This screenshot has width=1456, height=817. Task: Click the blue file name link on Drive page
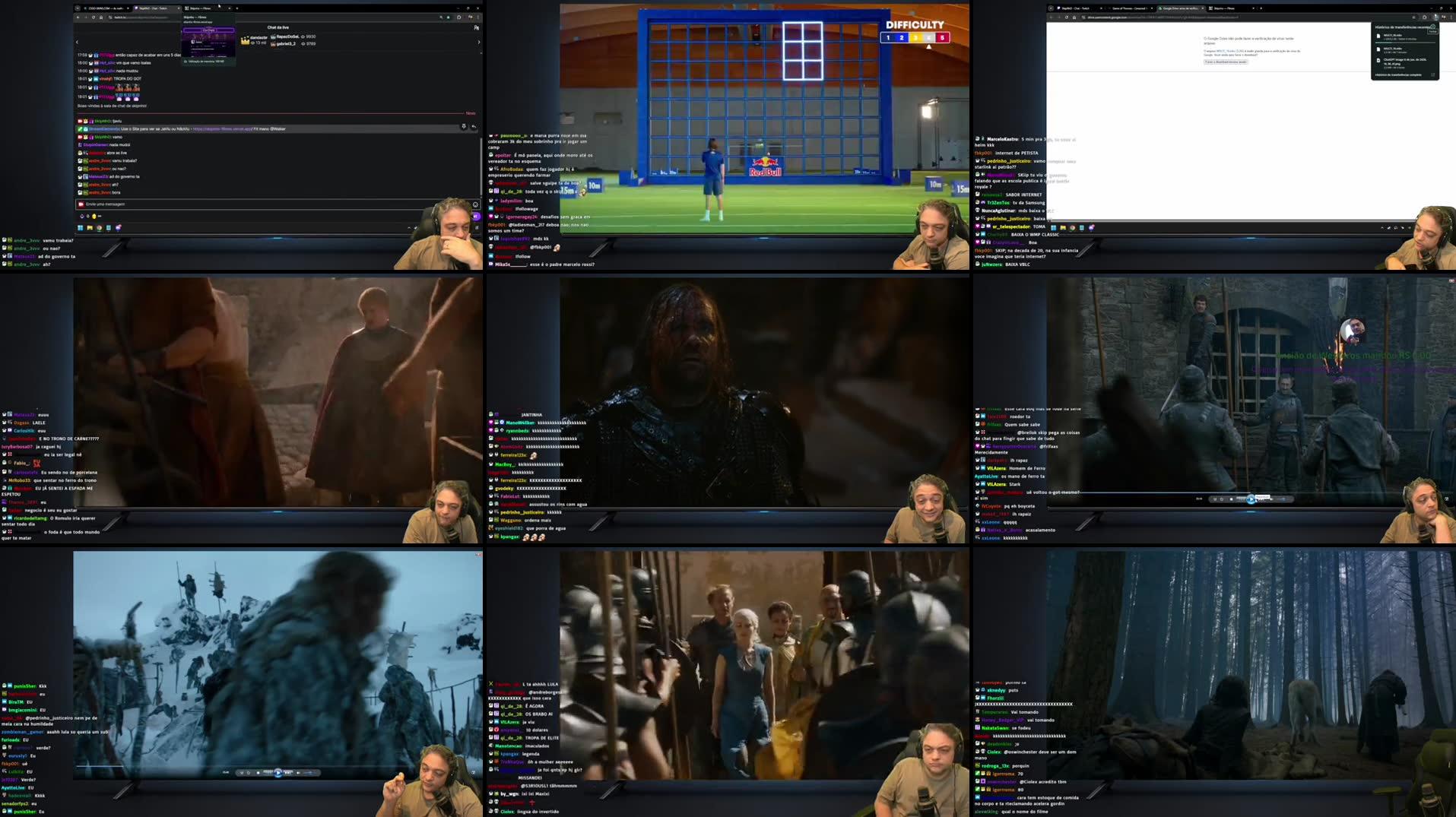coord(1229,51)
